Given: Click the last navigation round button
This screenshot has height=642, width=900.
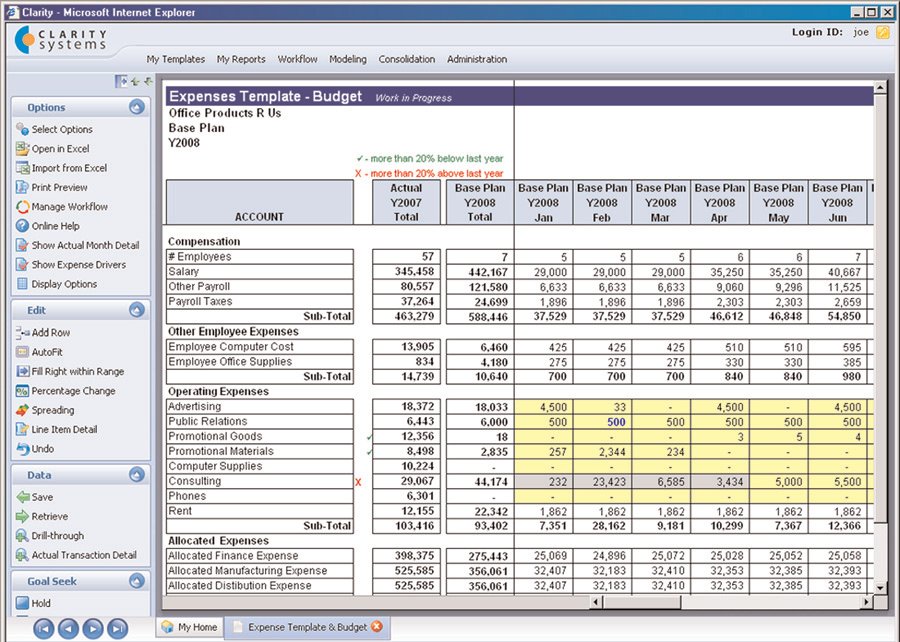Looking at the screenshot, I should (x=118, y=629).
